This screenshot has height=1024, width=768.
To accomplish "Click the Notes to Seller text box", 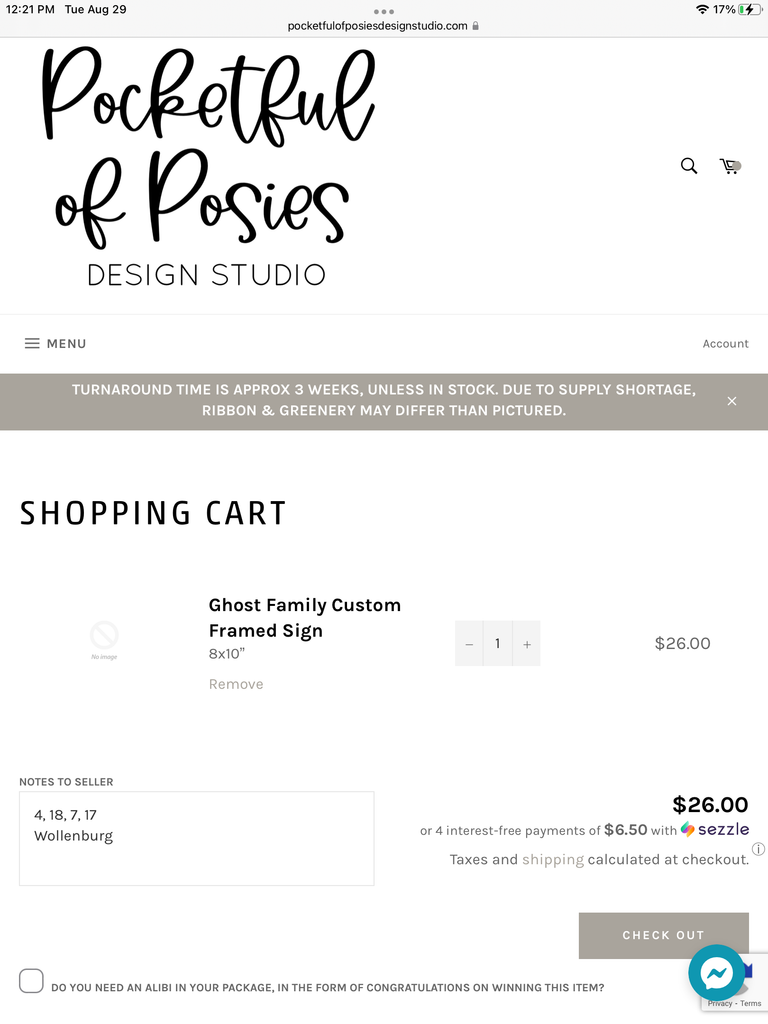I will pos(197,839).
